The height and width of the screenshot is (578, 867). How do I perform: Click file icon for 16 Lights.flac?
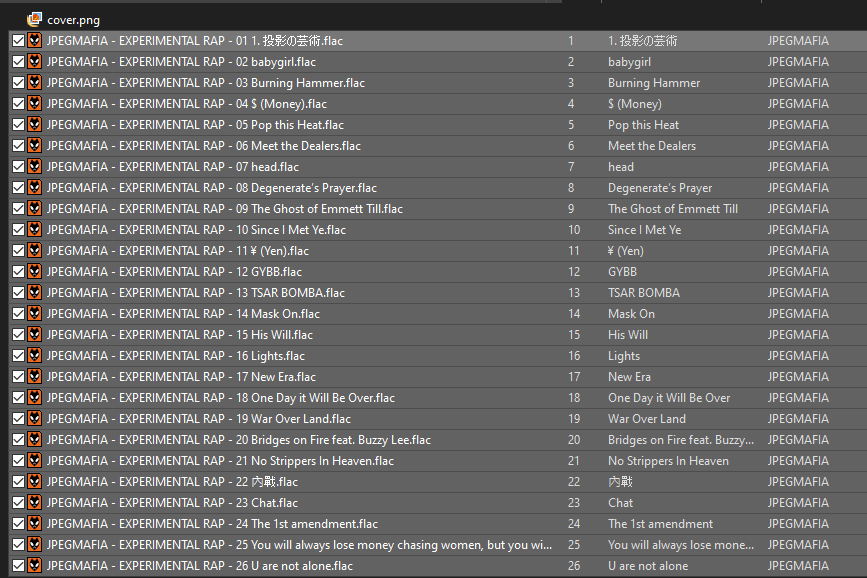pos(34,356)
